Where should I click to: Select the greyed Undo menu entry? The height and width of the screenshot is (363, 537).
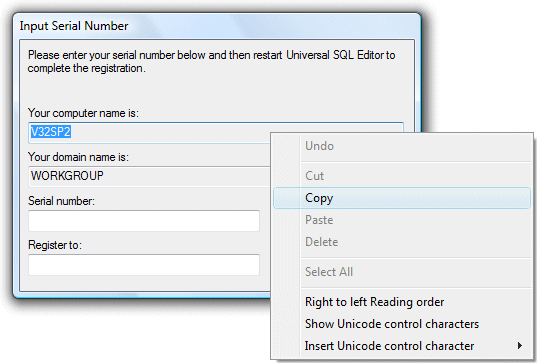pos(402,146)
